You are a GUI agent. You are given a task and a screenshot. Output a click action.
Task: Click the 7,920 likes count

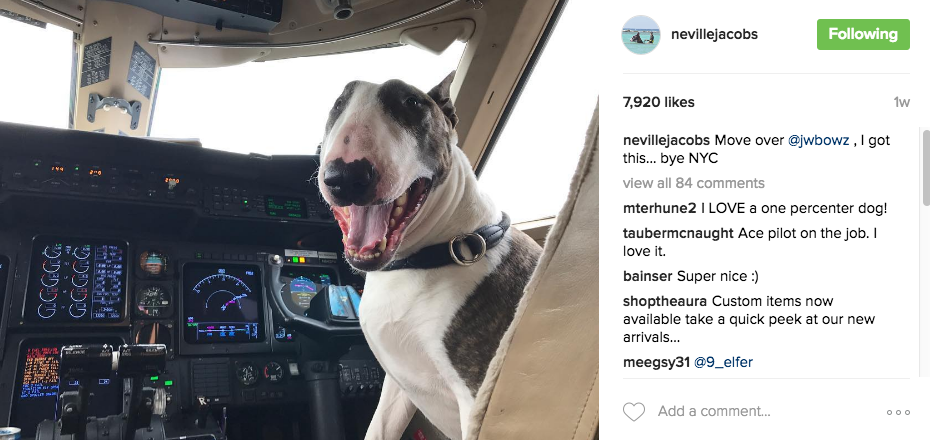[658, 102]
